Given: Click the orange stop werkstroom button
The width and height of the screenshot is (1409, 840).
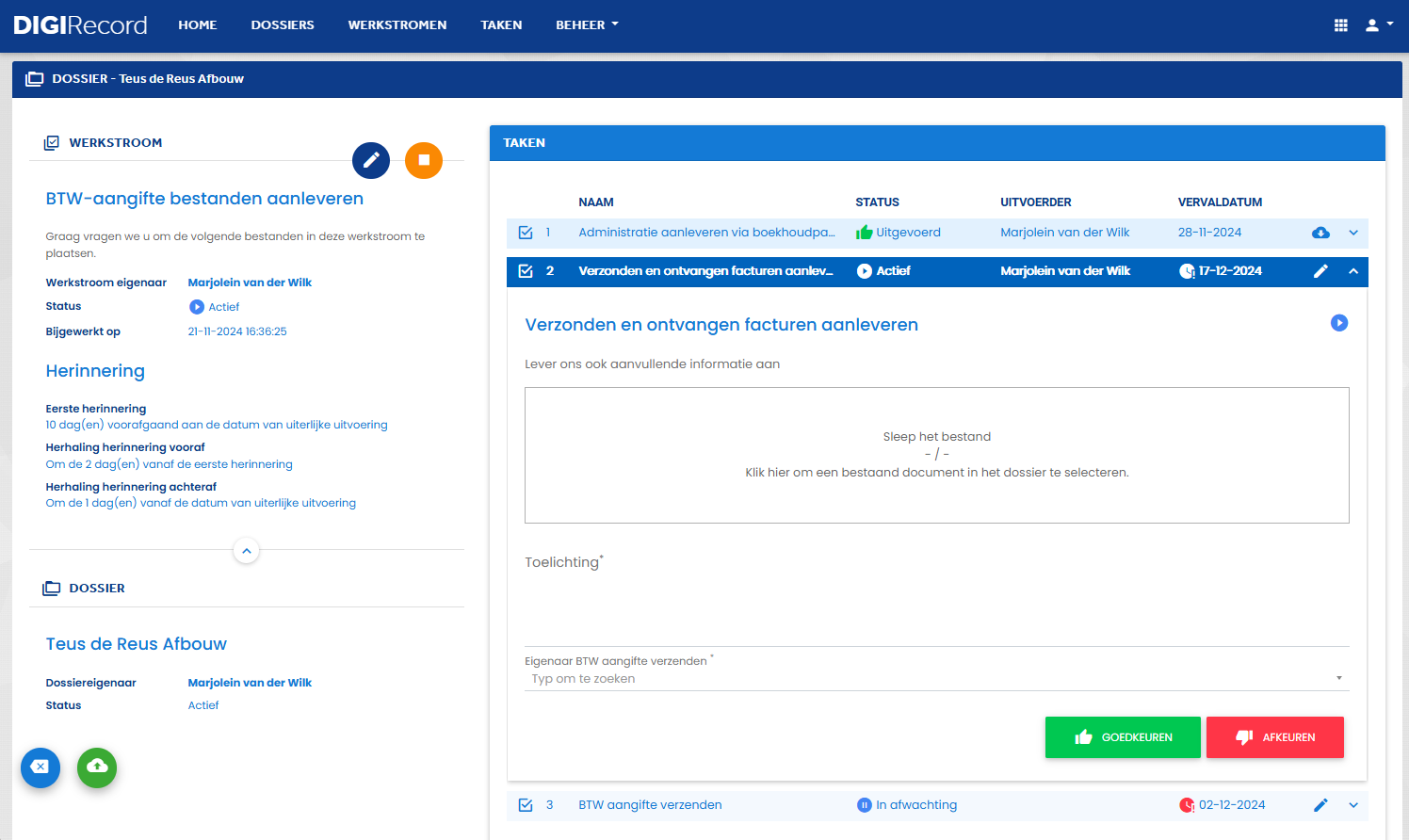Looking at the screenshot, I should (x=424, y=160).
